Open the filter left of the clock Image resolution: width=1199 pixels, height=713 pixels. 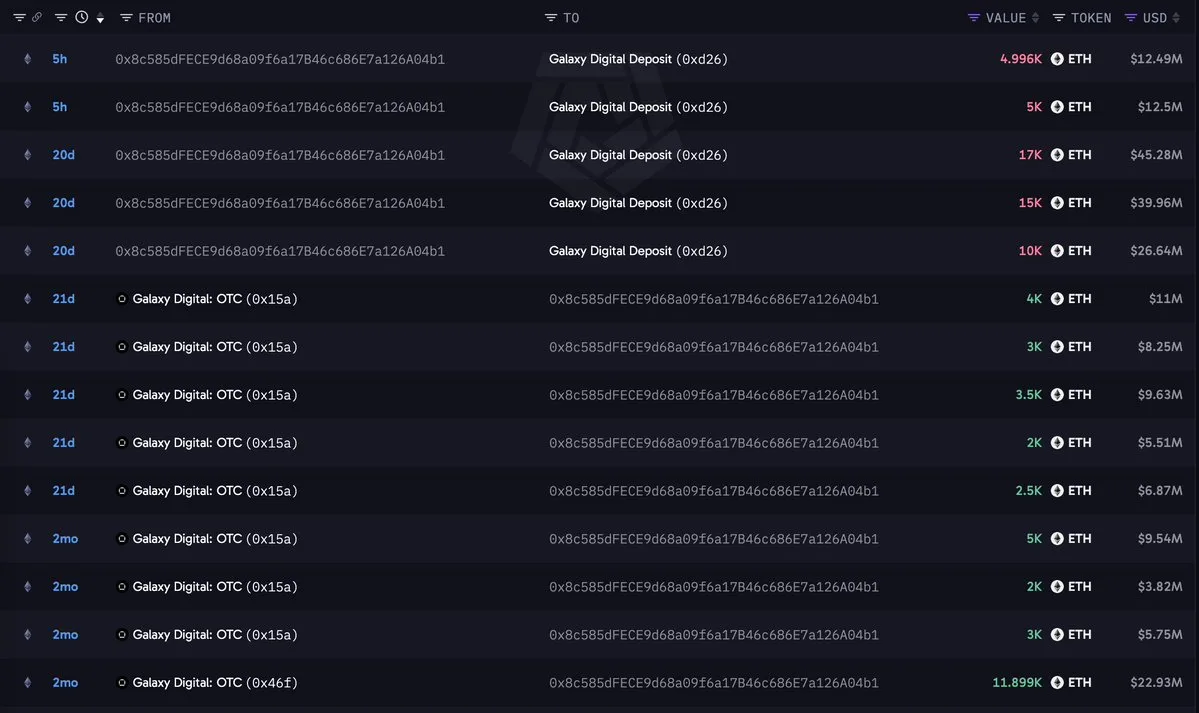pyautogui.click(x=60, y=18)
